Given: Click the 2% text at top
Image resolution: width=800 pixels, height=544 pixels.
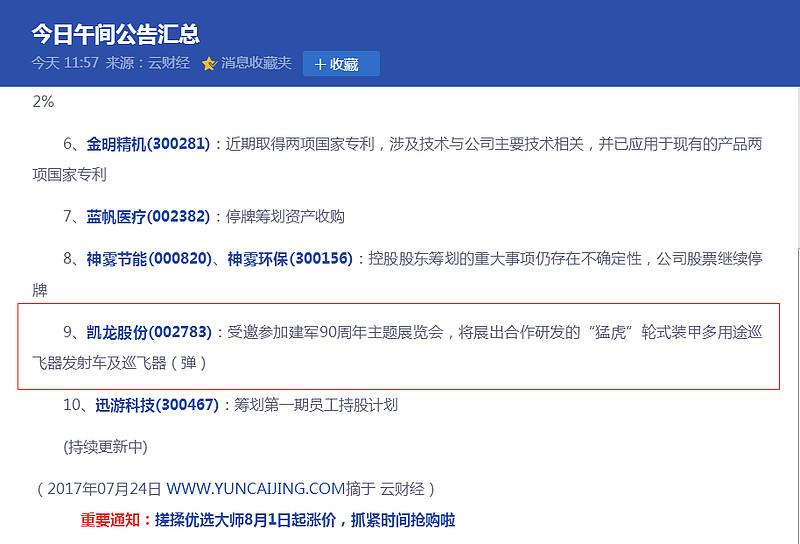Looking at the screenshot, I should click(43, 102).
